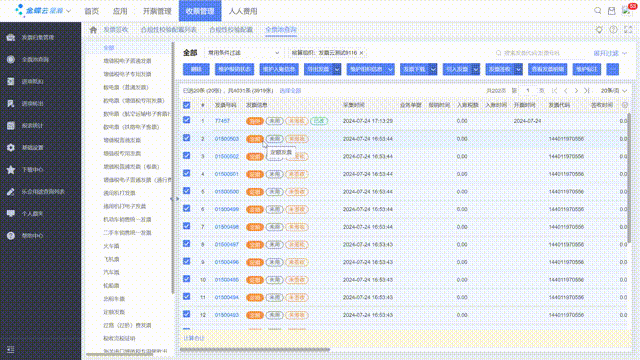Open the 常用条件过滤 dropdown

coord(243,53)
